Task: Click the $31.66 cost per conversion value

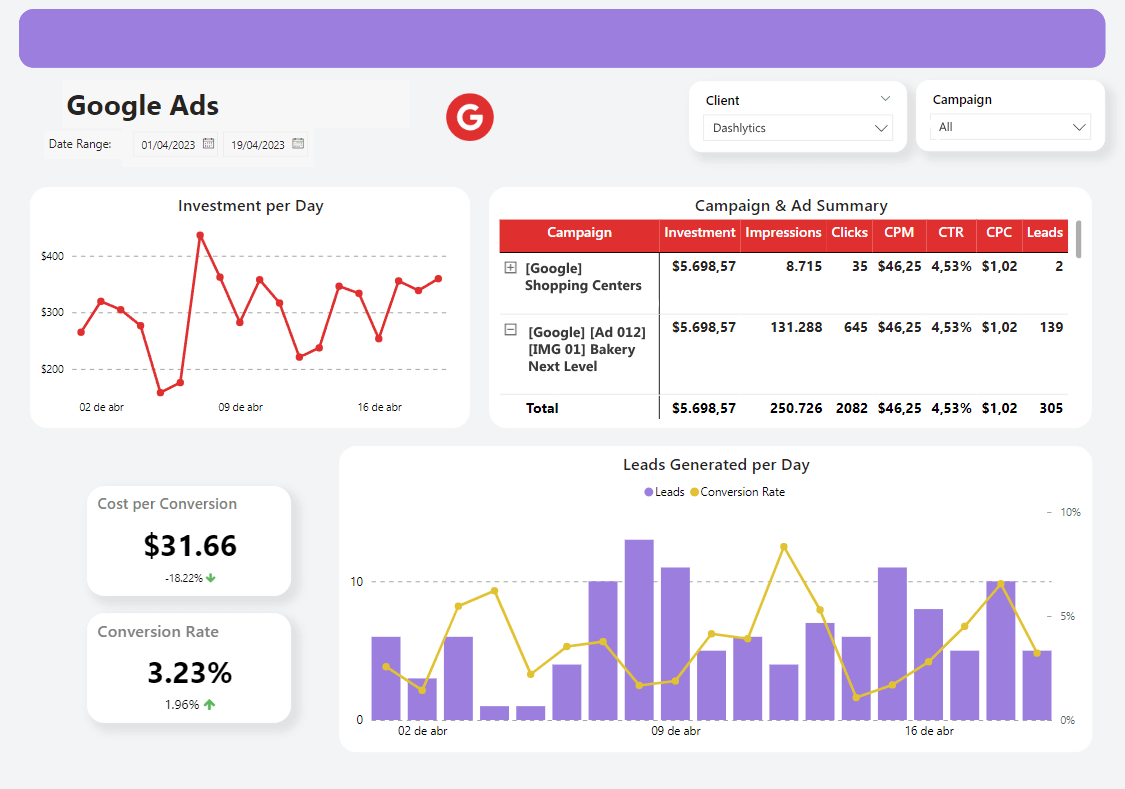Action: click(x=190, y=546)
